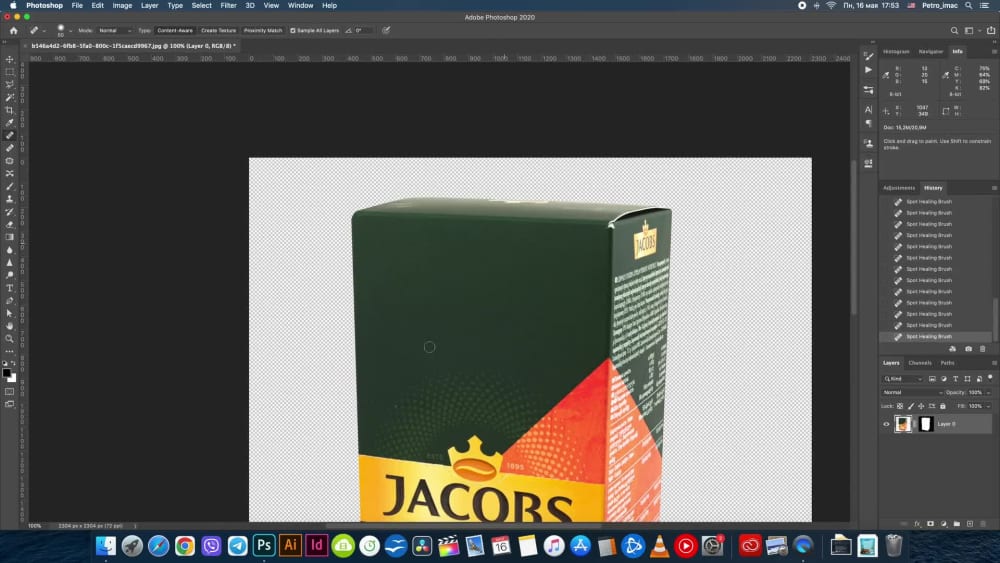The image size is (1000, 563).
Task: Open the Select menu
Action: [202, 5]
